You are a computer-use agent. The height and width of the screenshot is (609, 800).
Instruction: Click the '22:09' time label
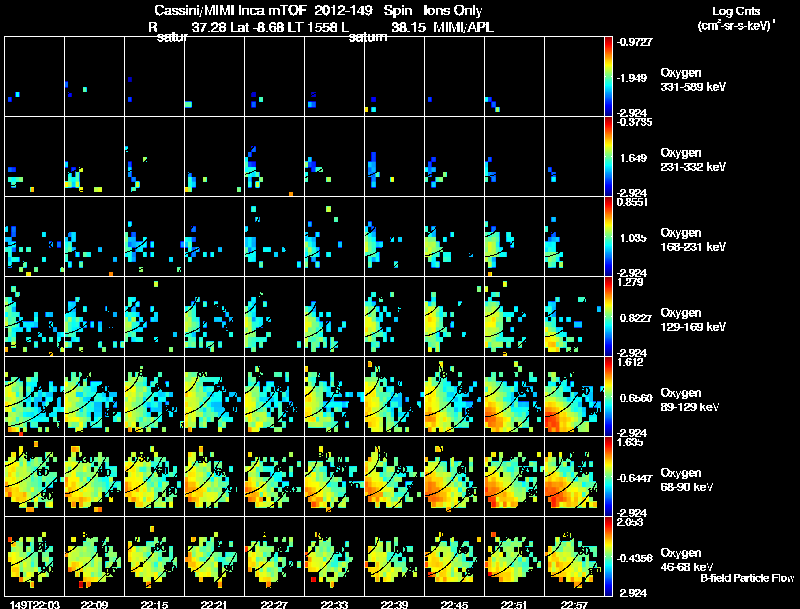pos(94,604)
